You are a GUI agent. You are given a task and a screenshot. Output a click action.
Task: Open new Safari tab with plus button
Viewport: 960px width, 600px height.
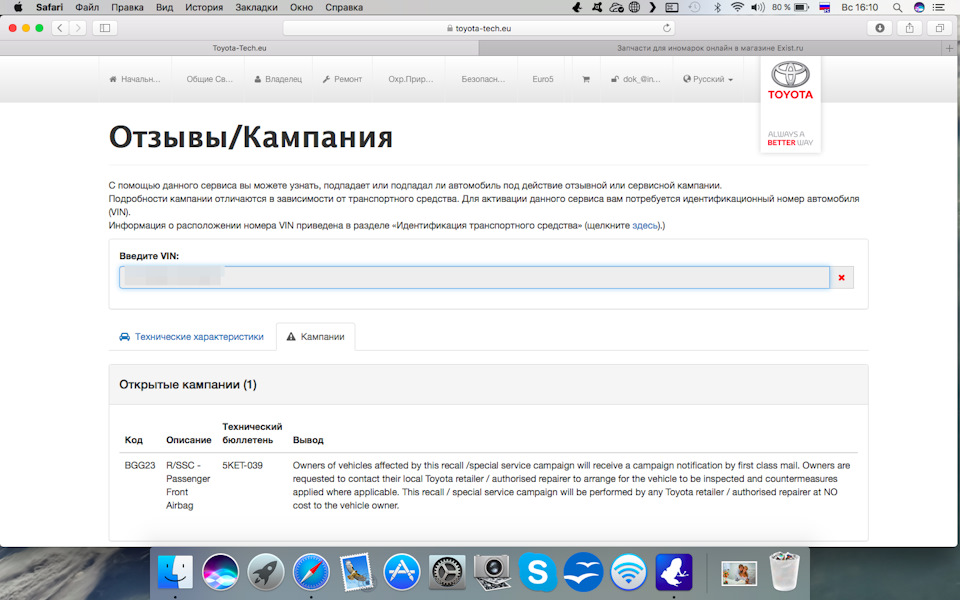coord(949,47)
